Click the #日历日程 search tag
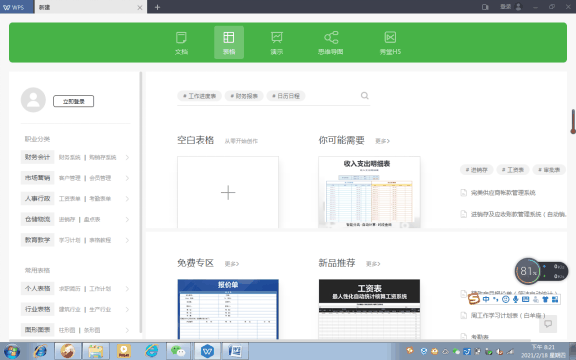Image resolution: width=576 pixels, height=360 pixels. pyautogui.click(x=286, y=96)
